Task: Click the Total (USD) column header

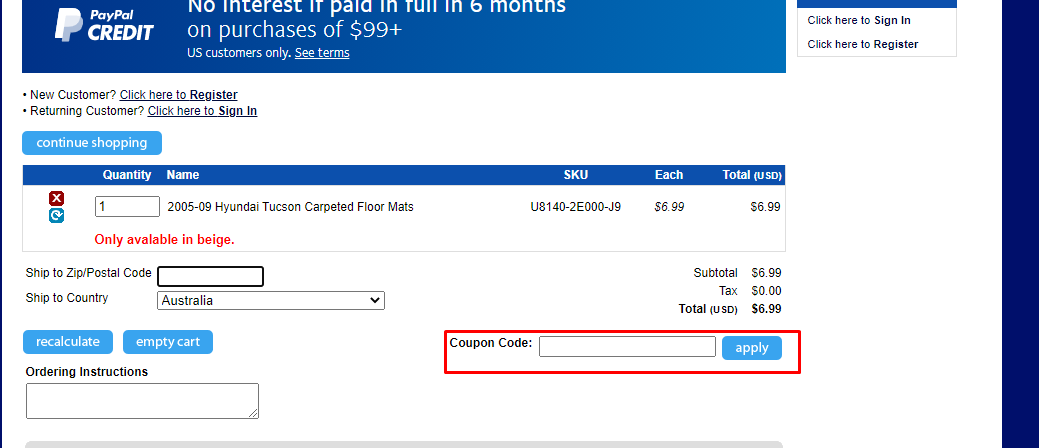Action: click(752, 175)
